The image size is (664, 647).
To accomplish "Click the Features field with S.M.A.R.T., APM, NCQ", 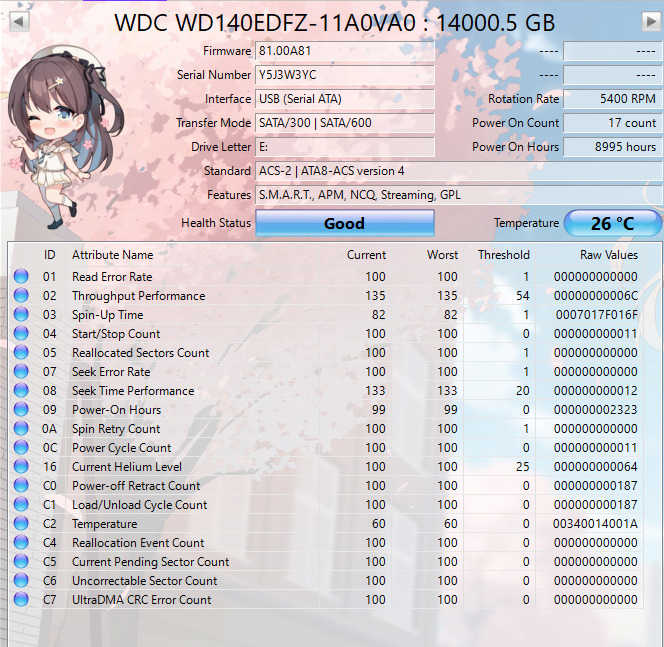I will click(458, 195).
